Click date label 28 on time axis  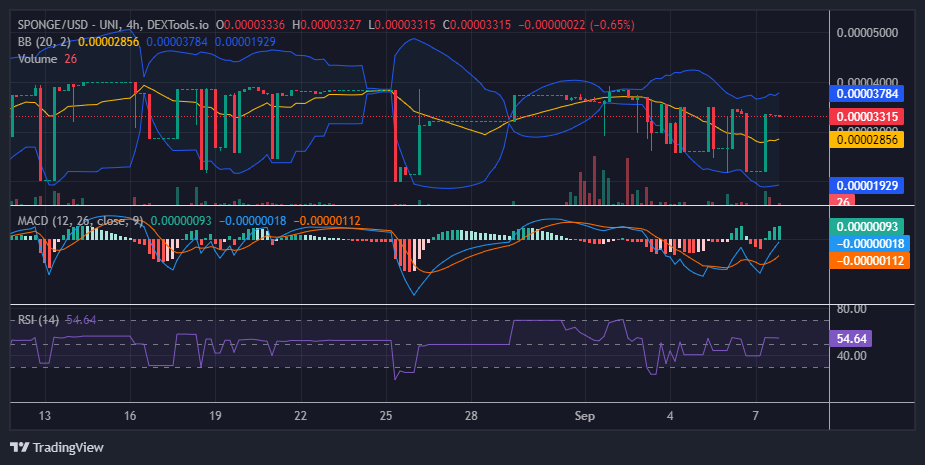pos(471,415)
